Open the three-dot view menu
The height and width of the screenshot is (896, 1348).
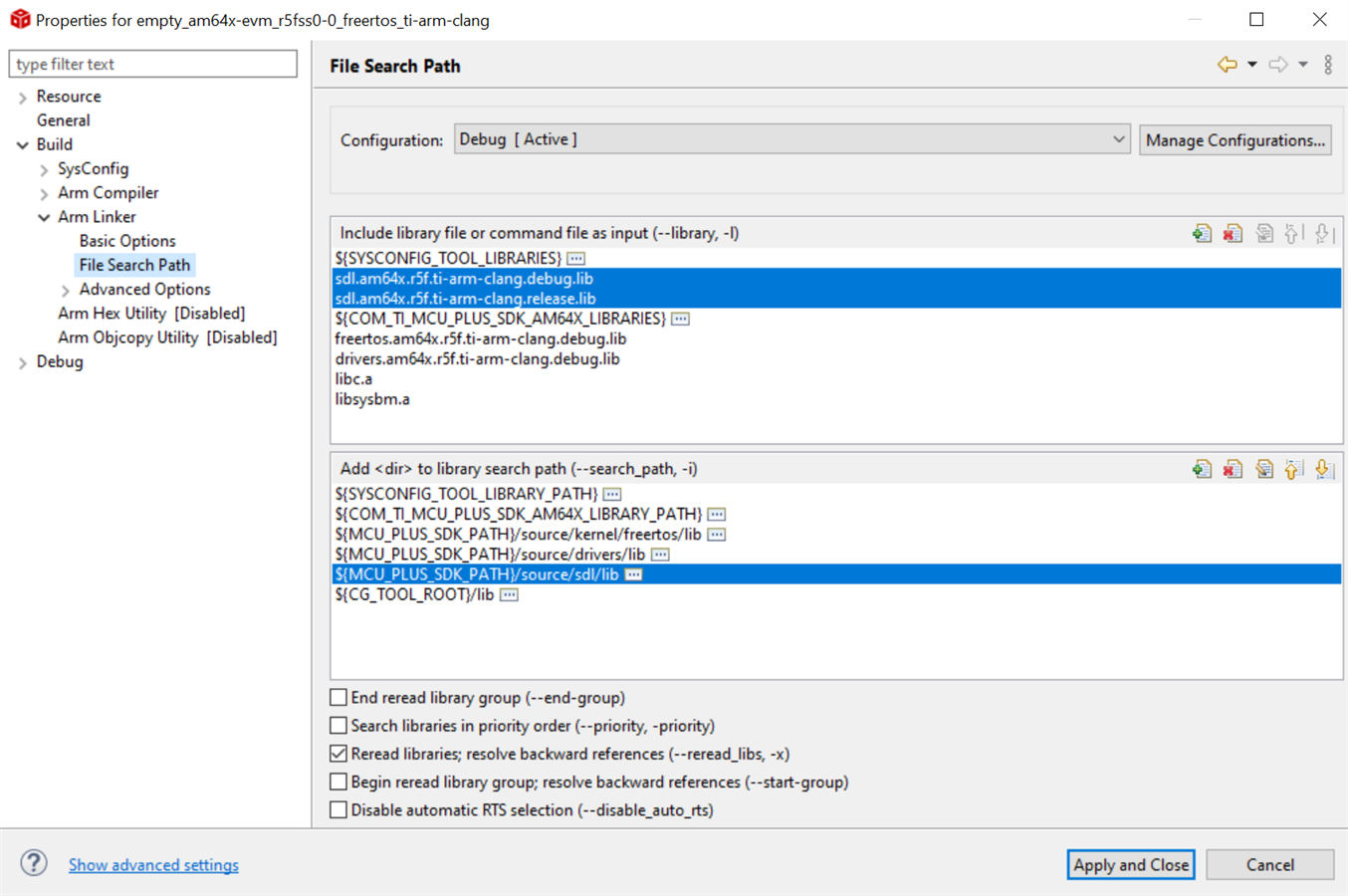tap(1328, 65)
